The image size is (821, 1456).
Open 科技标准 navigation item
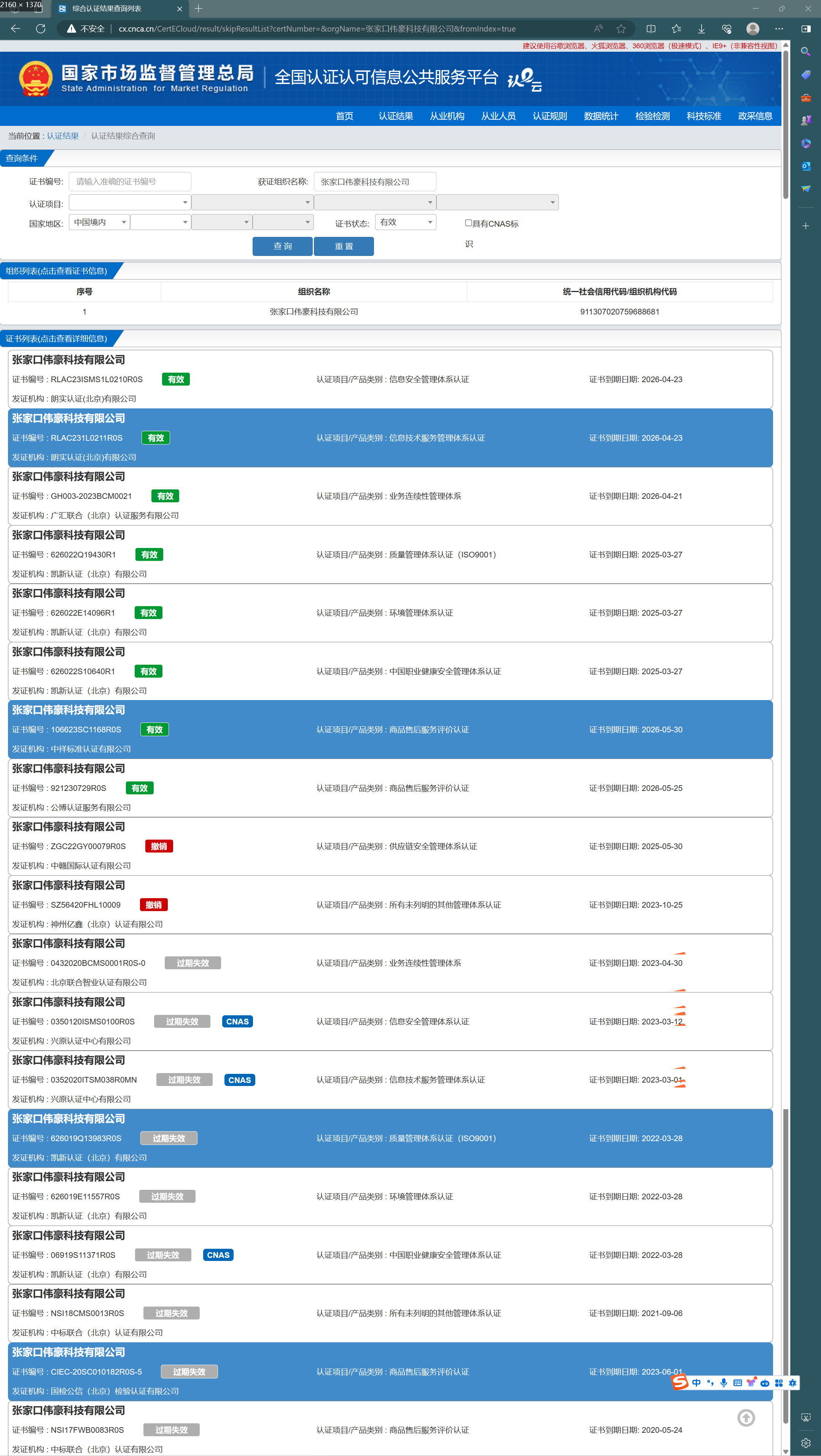click(x=704, y=116)
